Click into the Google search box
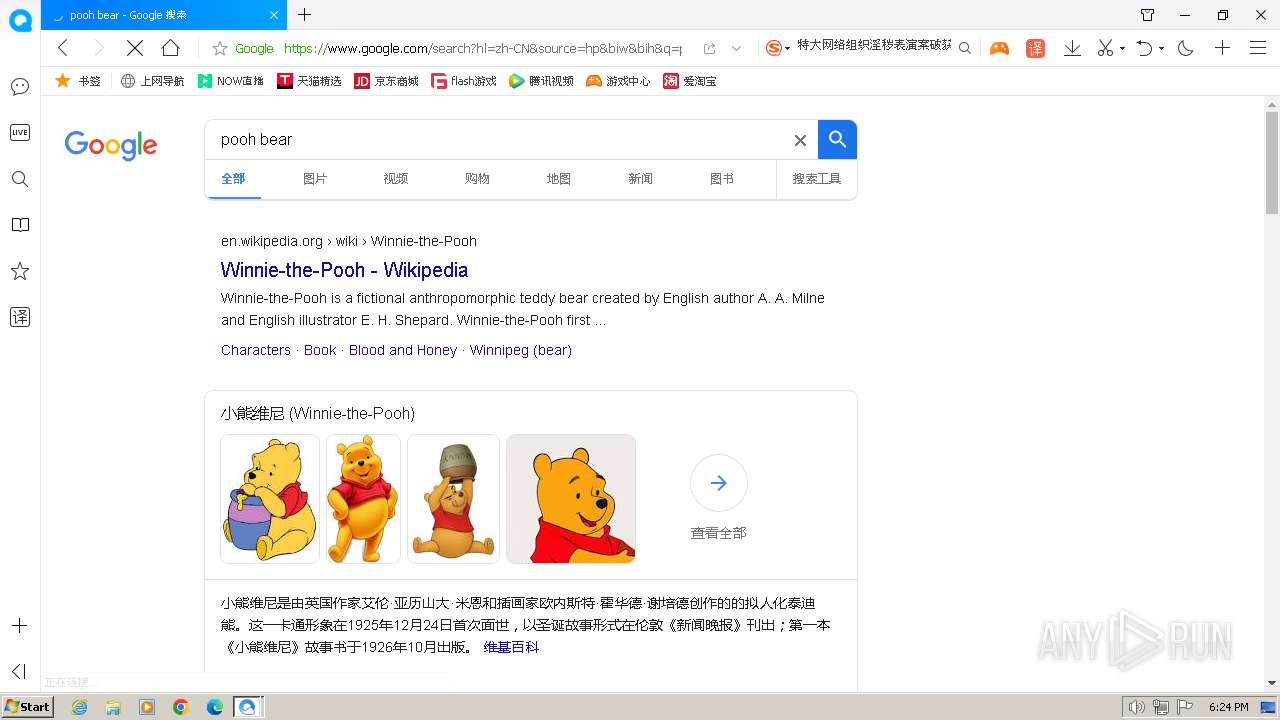This screenshot has width=1280, height=720. point(500,140)
